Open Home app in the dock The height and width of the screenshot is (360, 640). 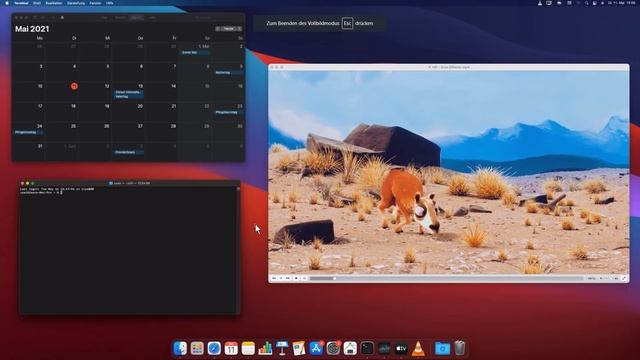tap(350, 348)
